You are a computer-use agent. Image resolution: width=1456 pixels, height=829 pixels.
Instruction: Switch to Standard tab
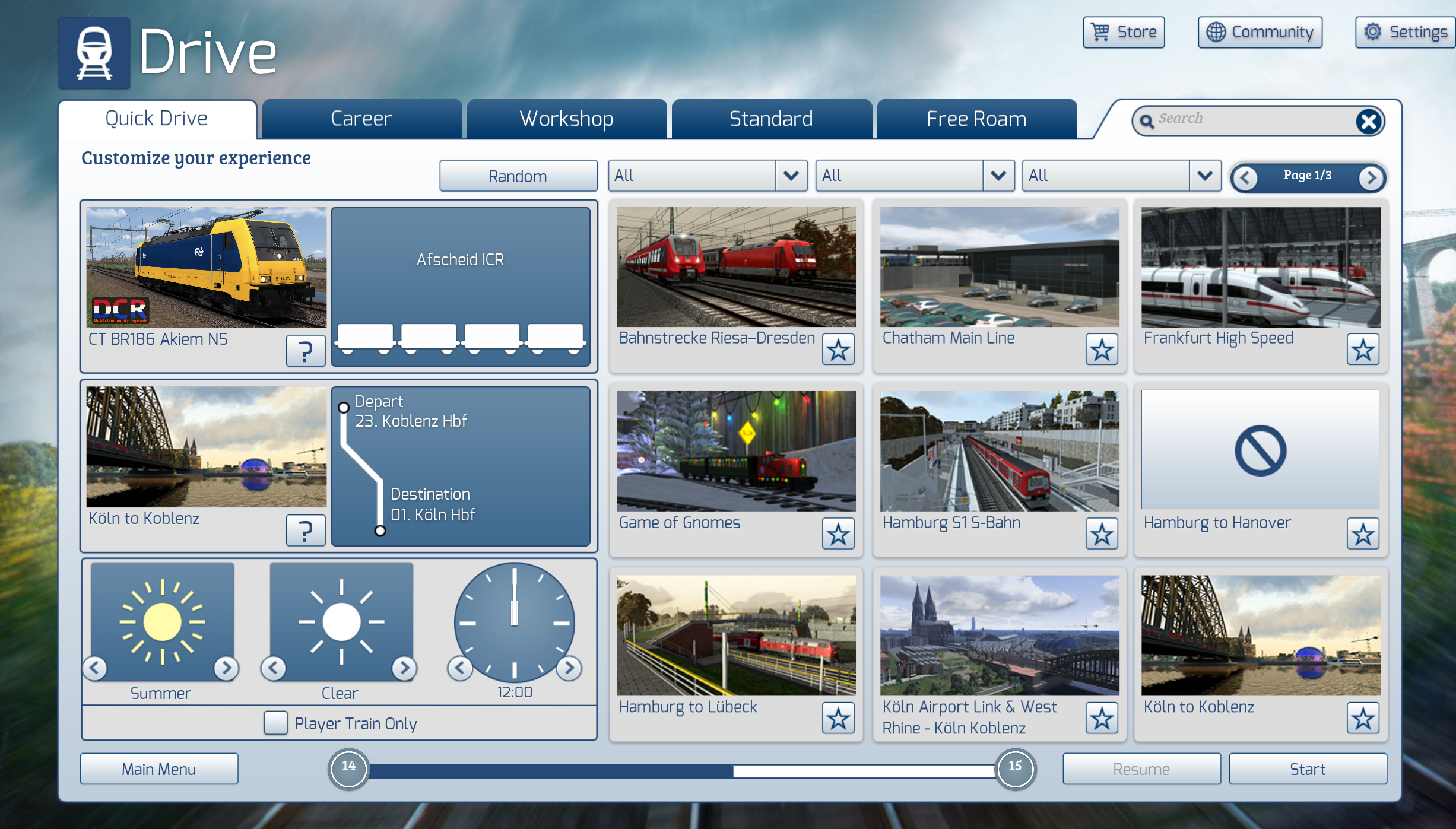pos(771,119)
